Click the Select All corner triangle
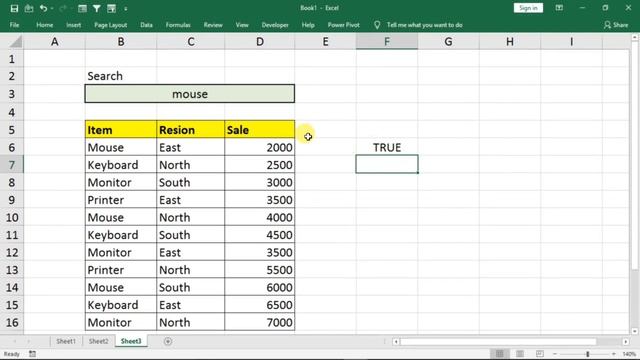Image resolution: width=640 pixels, height=360 pixels. click(x=16, y=42)
